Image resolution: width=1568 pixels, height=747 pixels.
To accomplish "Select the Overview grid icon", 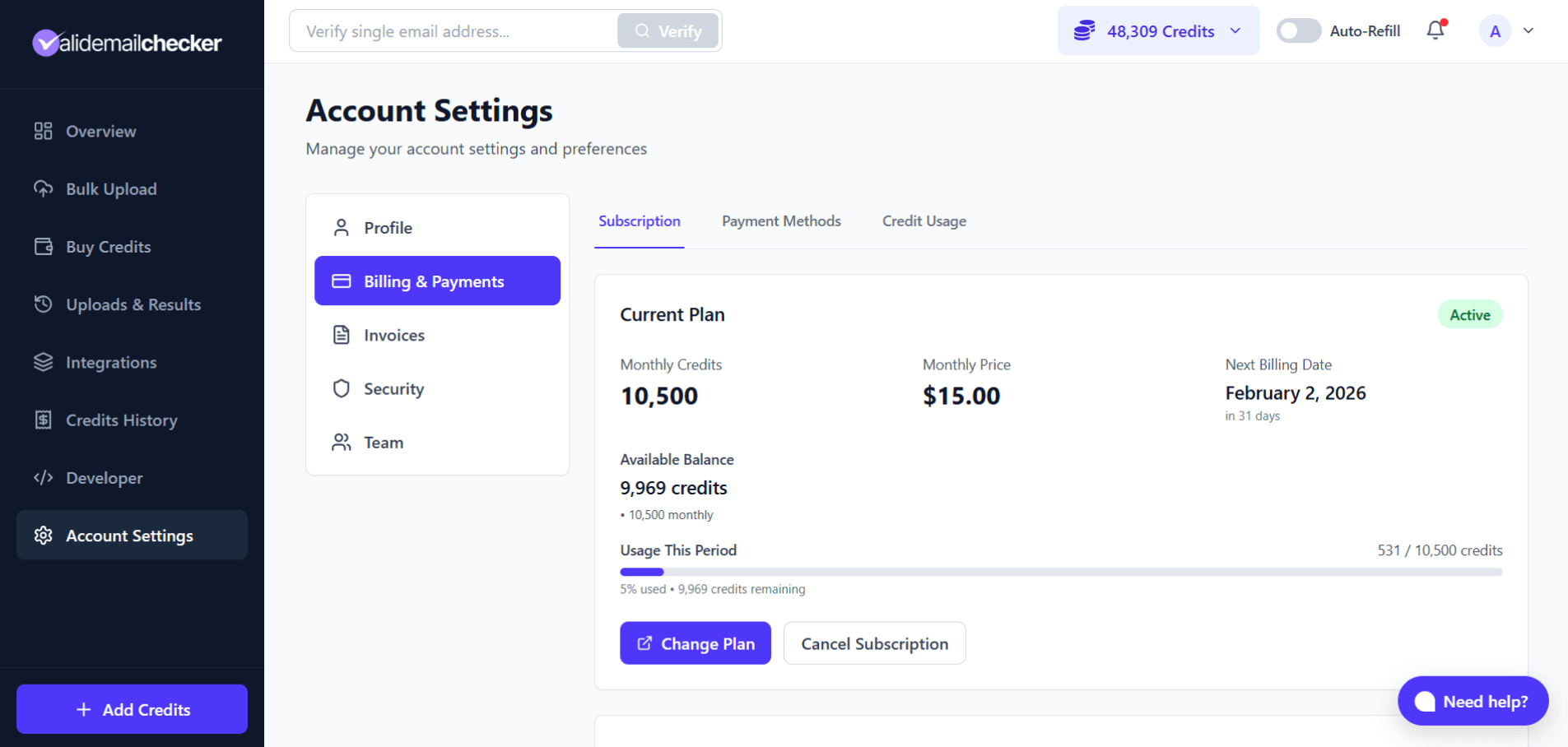I will 44,131.
